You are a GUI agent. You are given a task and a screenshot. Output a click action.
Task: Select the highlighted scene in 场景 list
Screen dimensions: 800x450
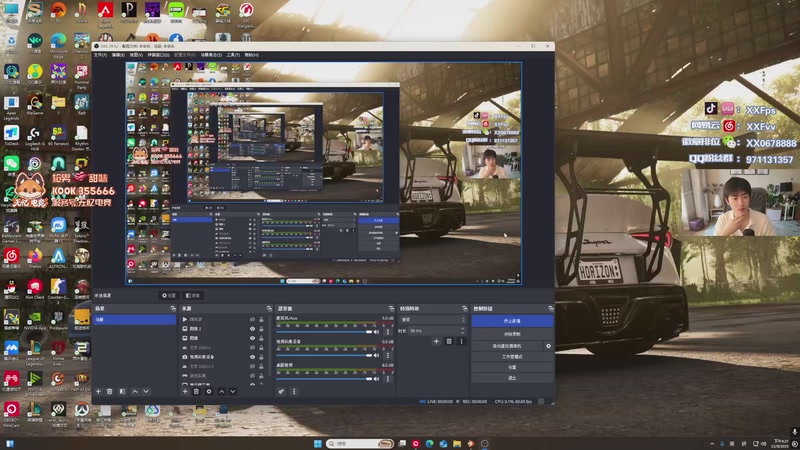click(135, 319)
